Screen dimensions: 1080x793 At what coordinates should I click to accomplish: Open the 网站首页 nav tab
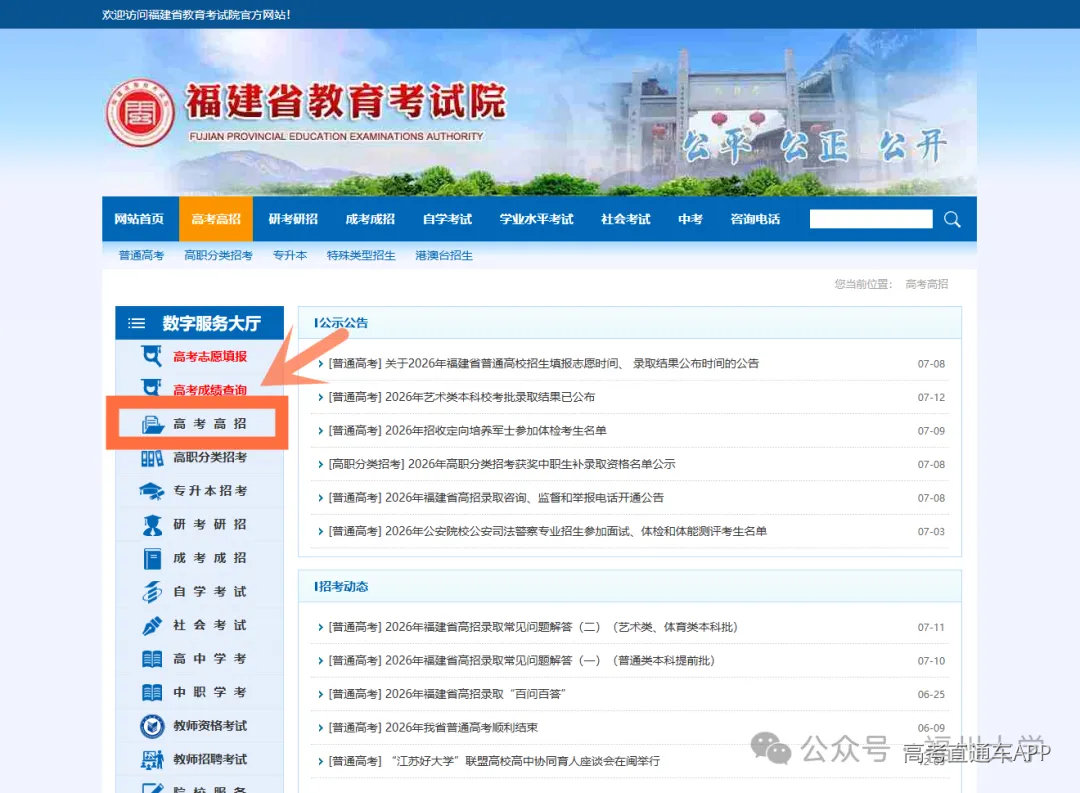[139, 219]
